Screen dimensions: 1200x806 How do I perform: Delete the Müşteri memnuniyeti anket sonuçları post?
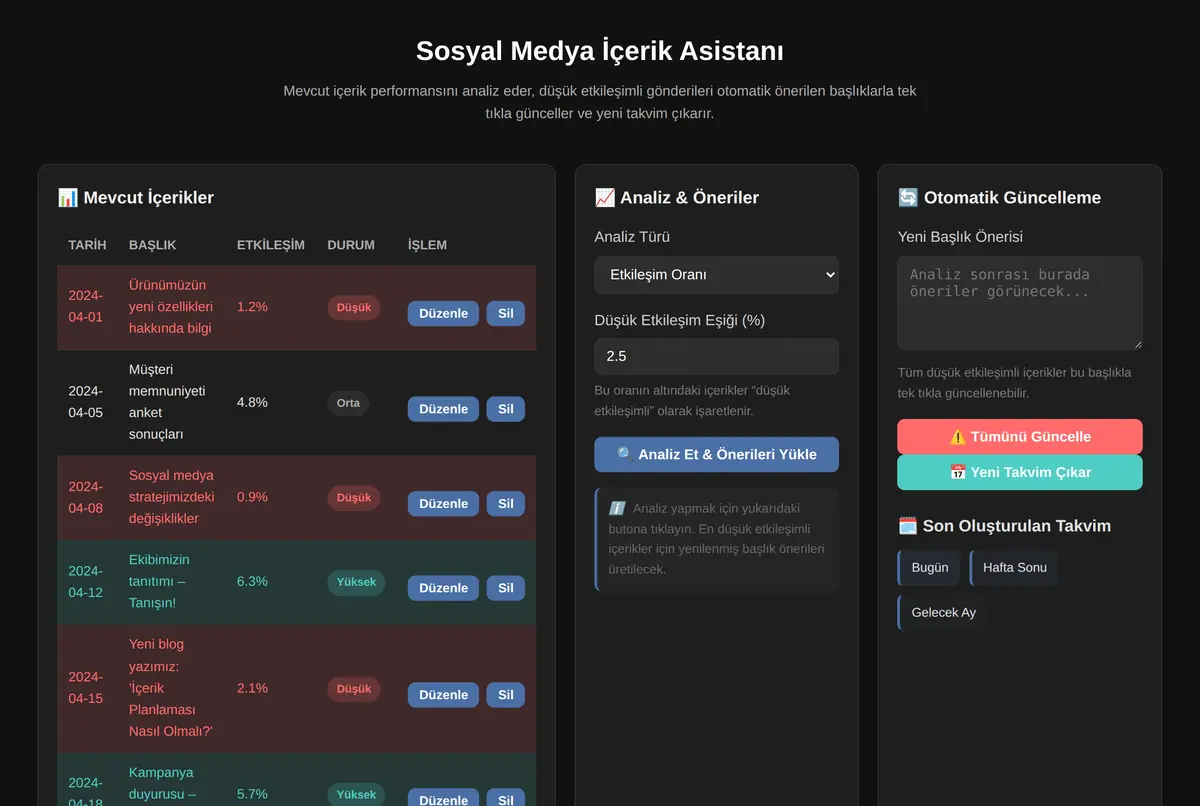click(506, 408)
